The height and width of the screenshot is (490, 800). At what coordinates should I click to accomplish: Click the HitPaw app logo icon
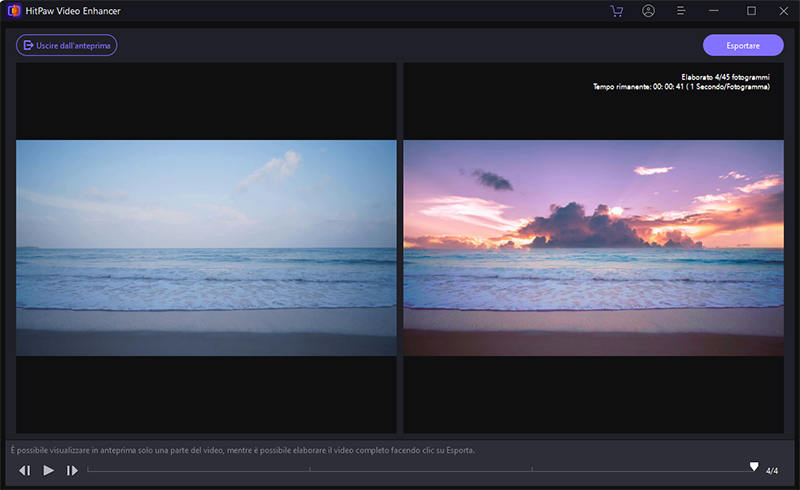tap(13, 11)
